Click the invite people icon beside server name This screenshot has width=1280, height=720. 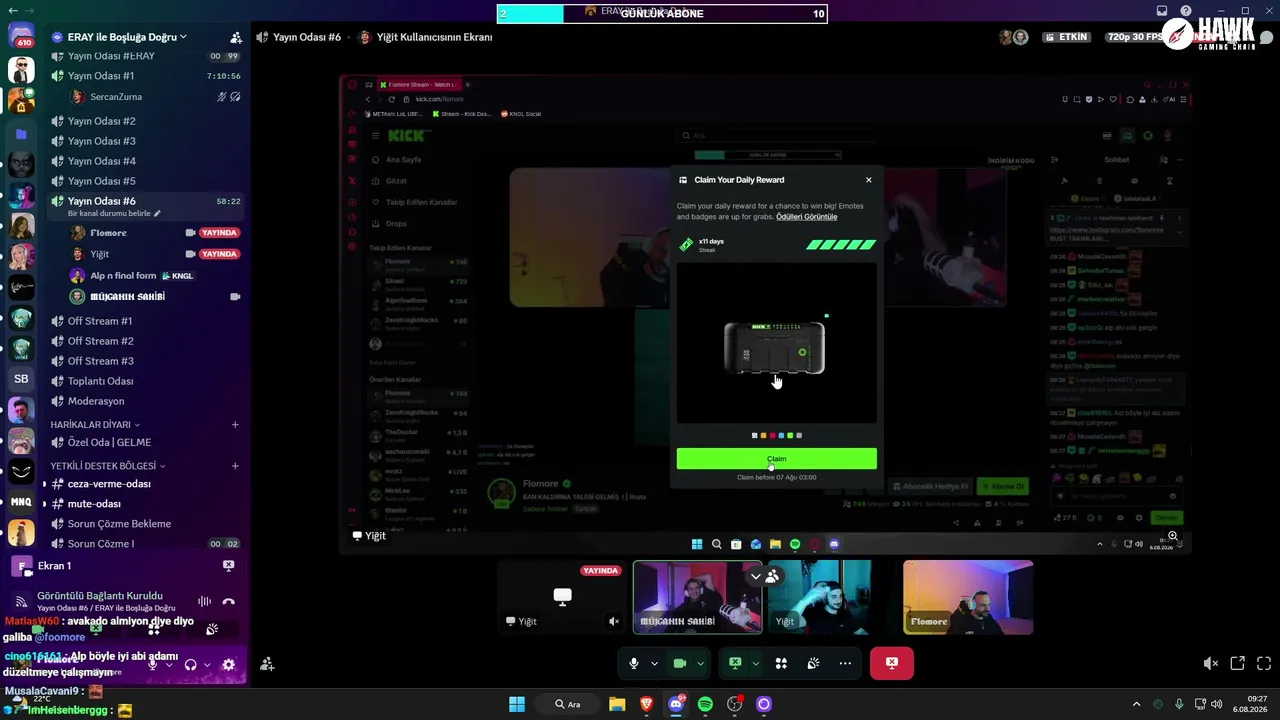(236, 37)
